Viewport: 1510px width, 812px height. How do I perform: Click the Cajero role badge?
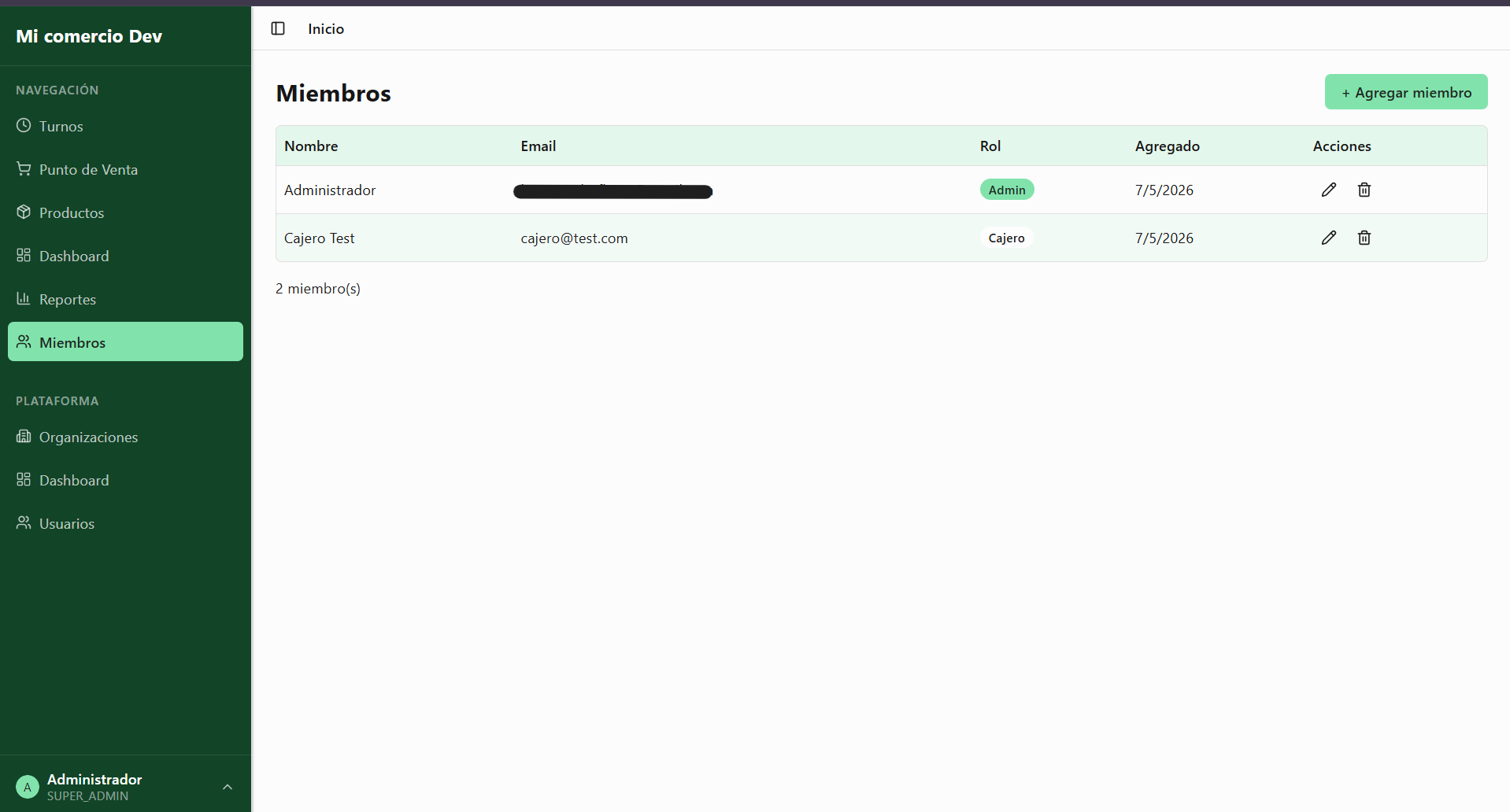[x=1006, y=238]
